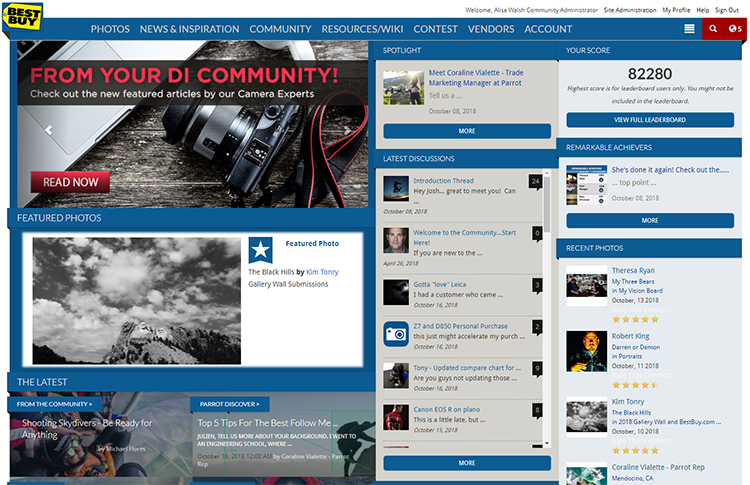The width and height of the screenshot is (750, 485).
Task: Open FROM THE COMMUNITY category tag
Action: (x=54, y=404)
